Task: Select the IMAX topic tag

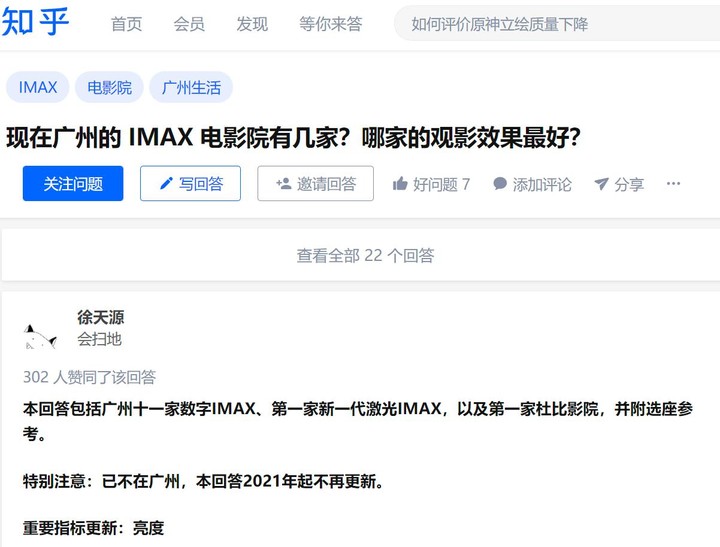Action: click(38, 87)
